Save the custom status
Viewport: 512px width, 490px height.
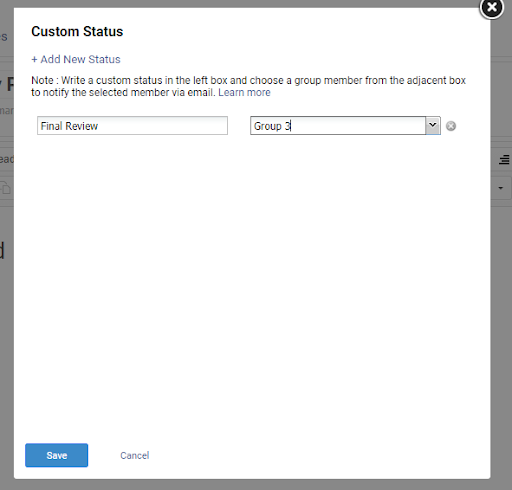57,455
